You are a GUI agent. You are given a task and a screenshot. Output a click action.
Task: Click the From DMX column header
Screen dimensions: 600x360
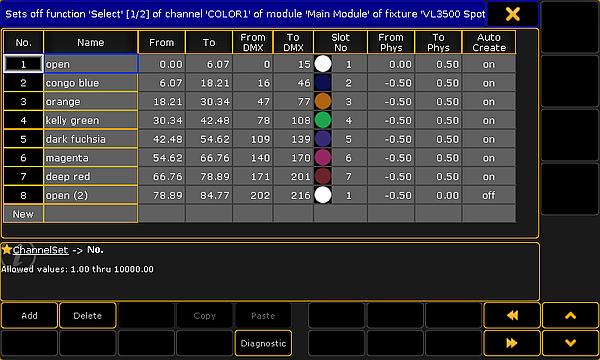coord(253,42)
